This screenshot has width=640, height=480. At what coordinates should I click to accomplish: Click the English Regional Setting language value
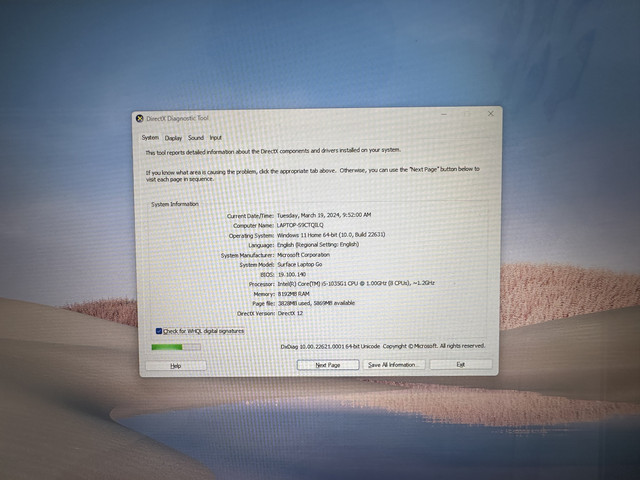[318, 244]
